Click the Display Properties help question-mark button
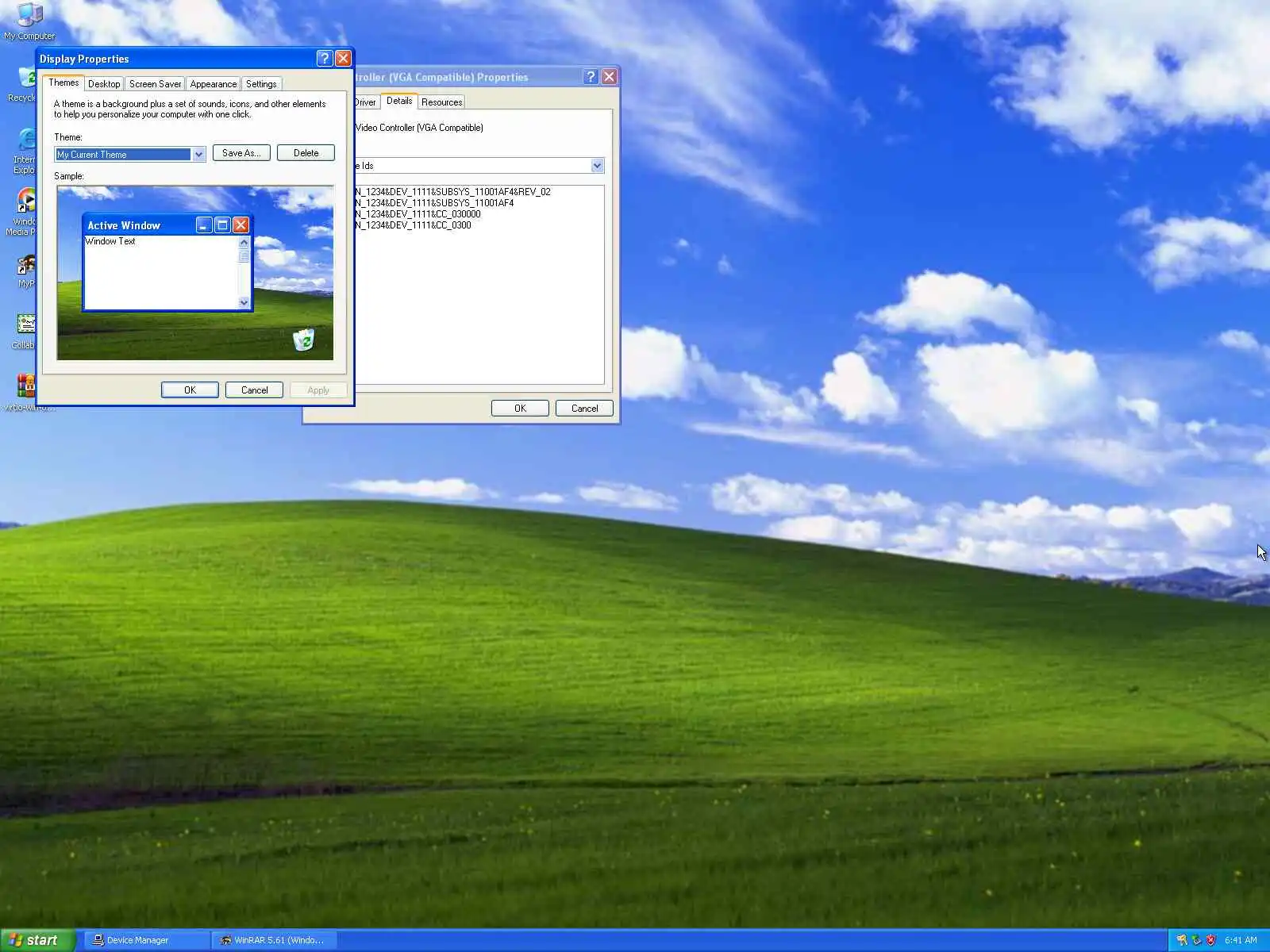The height and width of the screenshot is (952, 1270). 324,58
